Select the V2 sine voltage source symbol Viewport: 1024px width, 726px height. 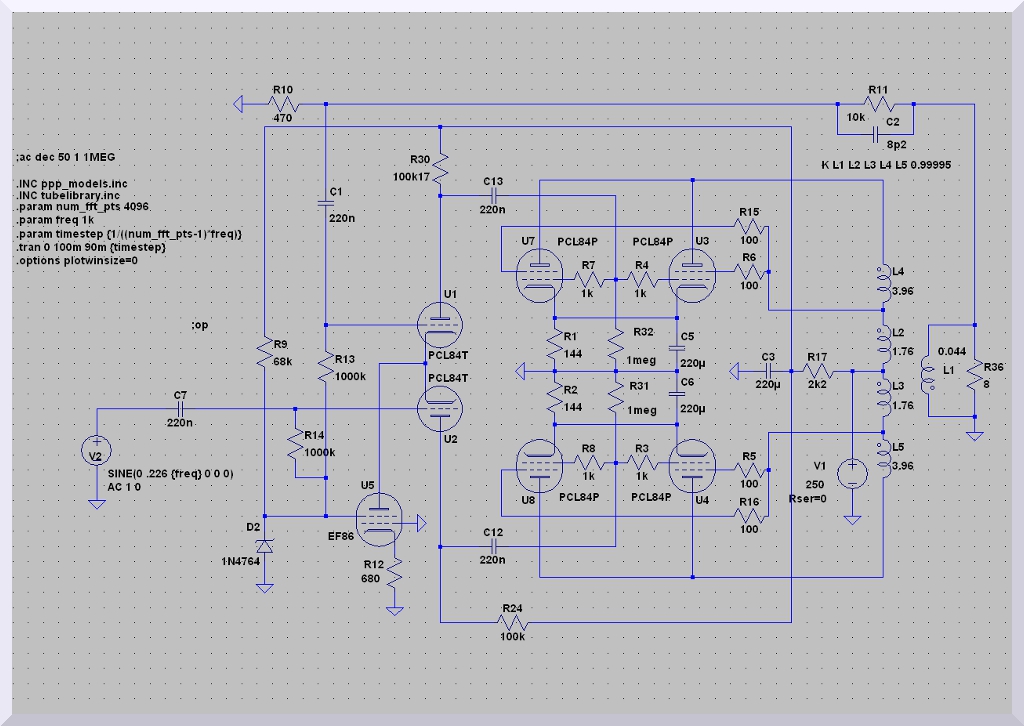(96, 452)
